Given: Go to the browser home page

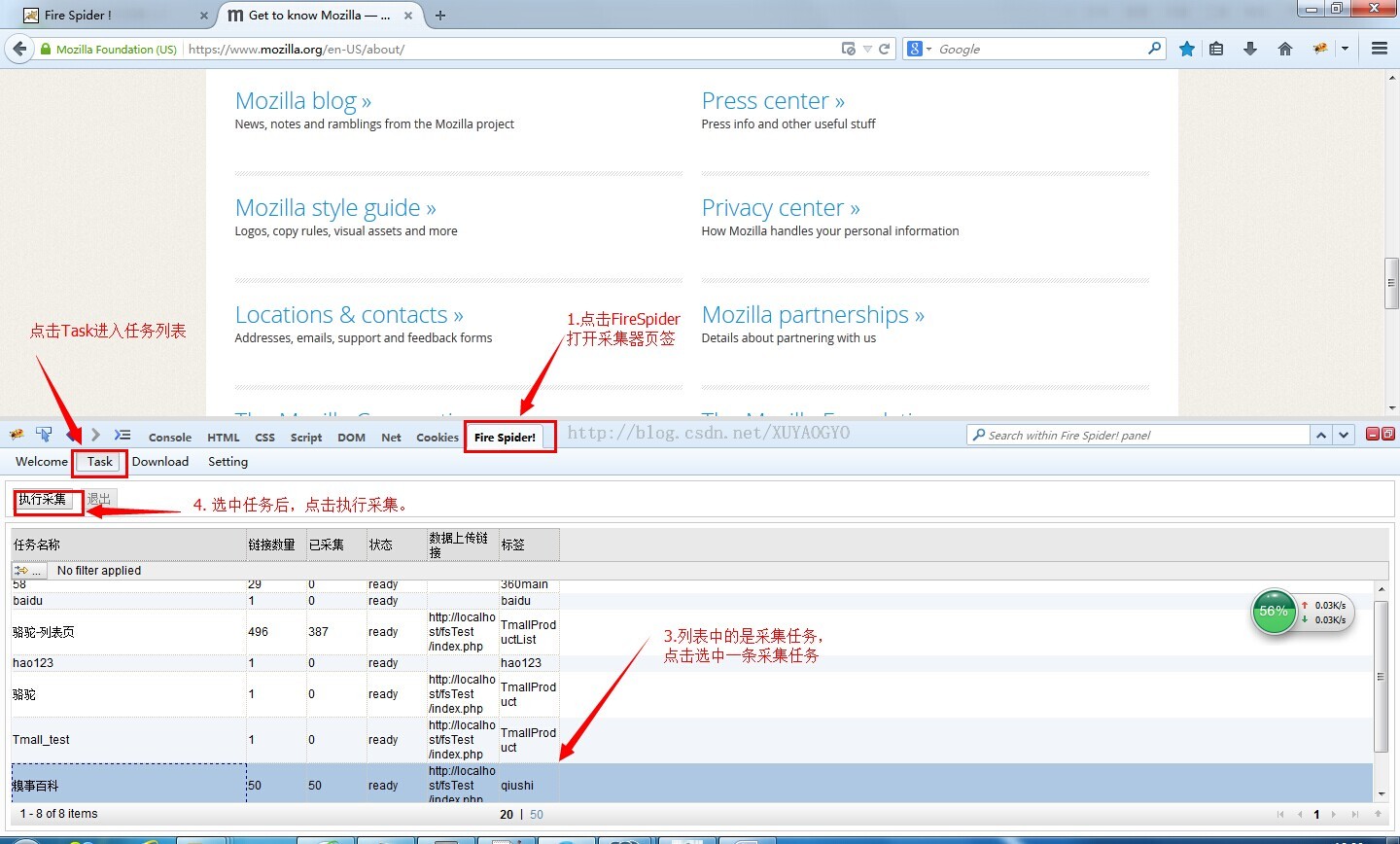Looking at the screenshot, I should click(1285, 49).
